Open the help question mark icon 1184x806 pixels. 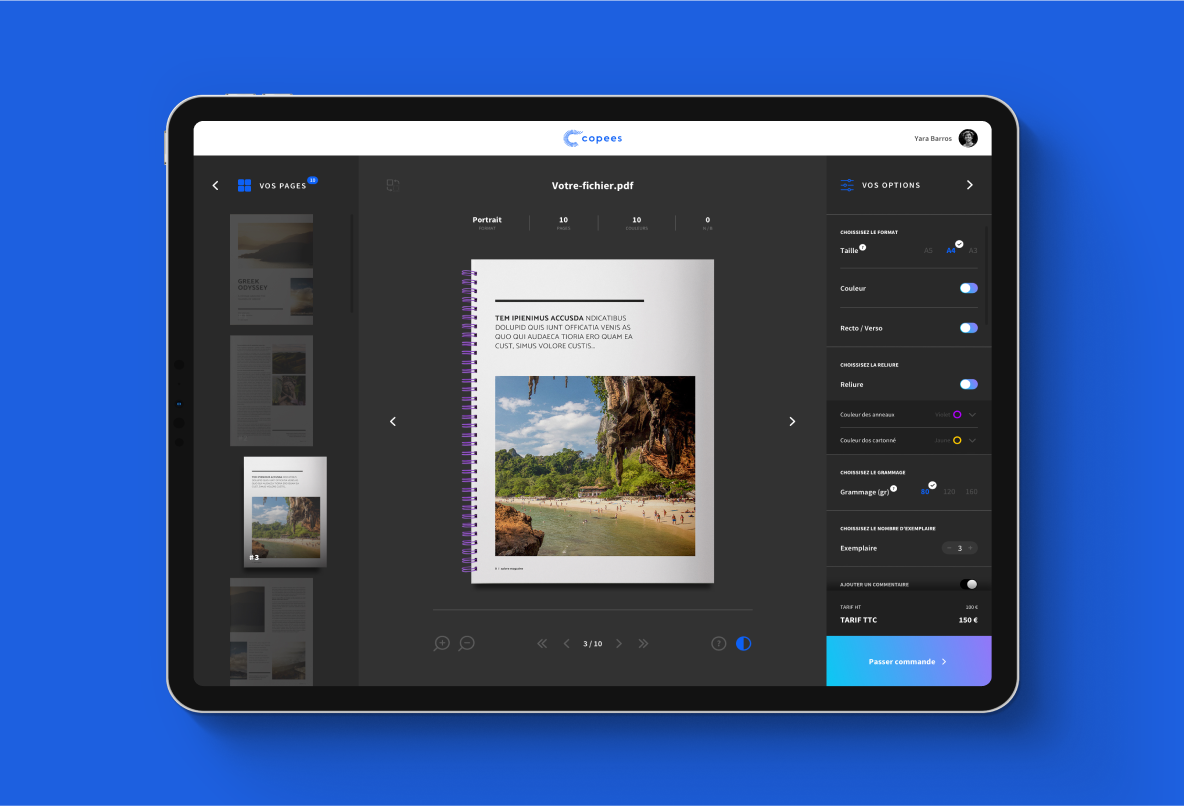coord(718,643)
